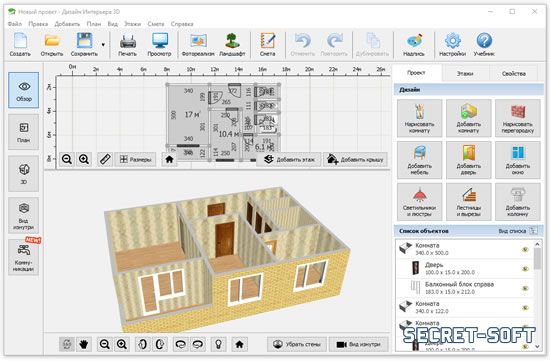
Task: Switch to the Этажи tab in right panel
Action: tap(465, 74)
